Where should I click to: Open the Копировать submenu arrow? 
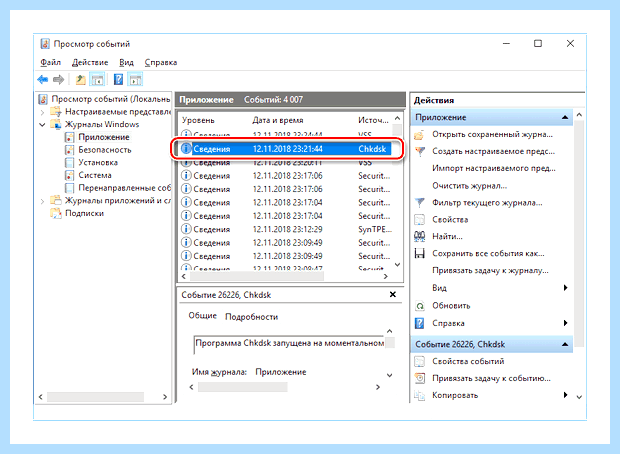click(x=565, y=395)
